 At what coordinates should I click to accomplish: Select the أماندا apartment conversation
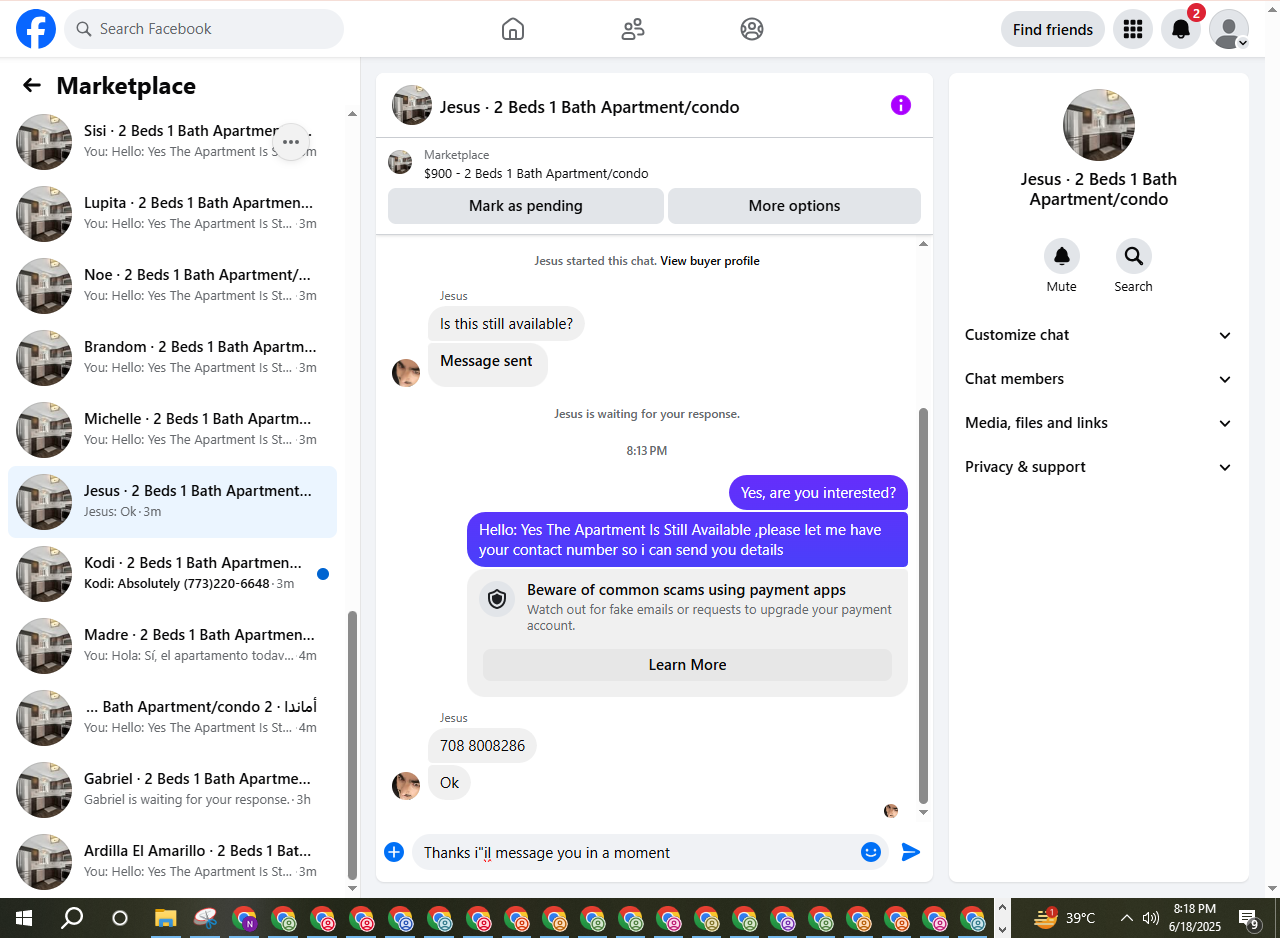(x=172, y=718)
